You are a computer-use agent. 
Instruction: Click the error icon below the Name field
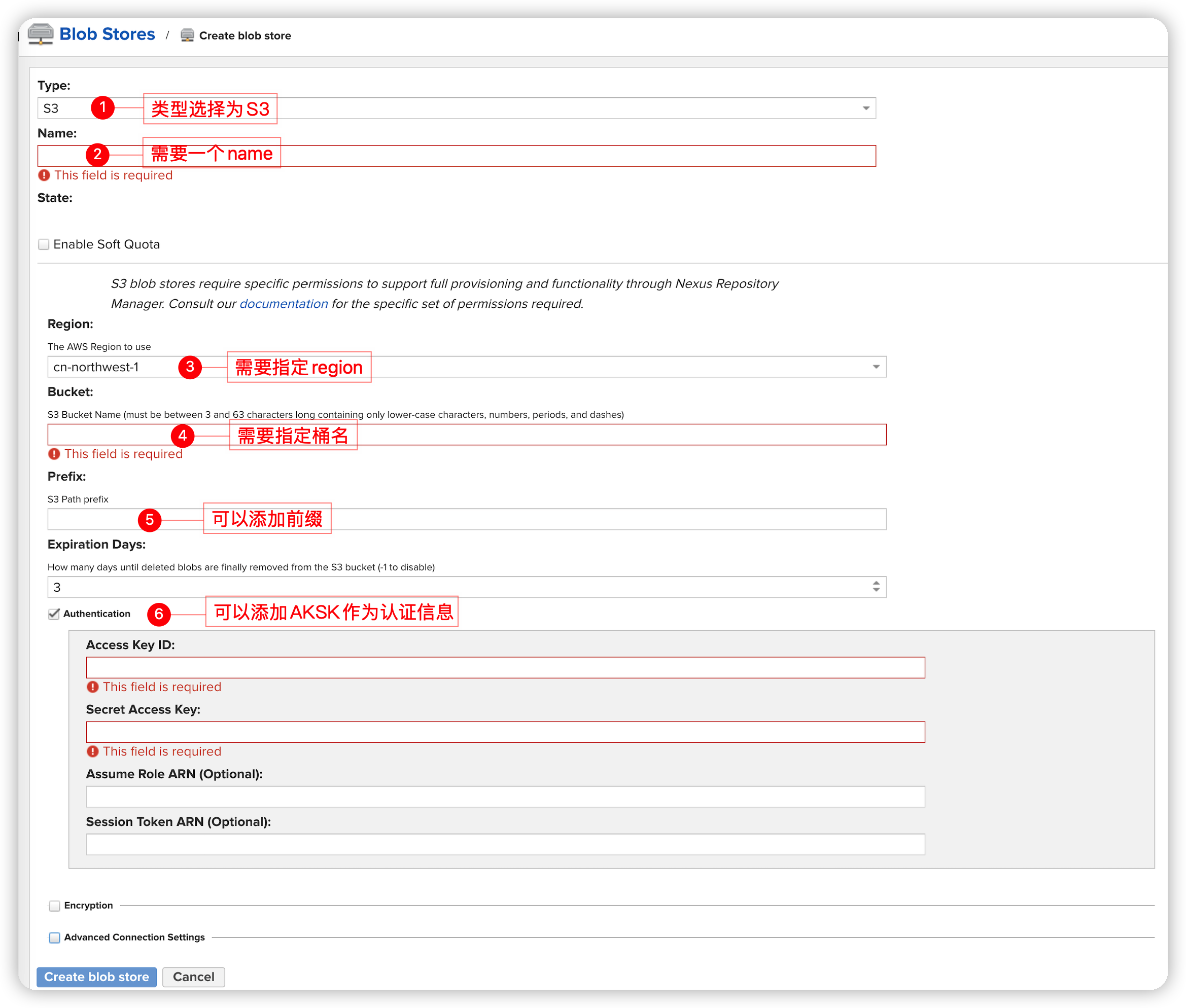[45, 175]
